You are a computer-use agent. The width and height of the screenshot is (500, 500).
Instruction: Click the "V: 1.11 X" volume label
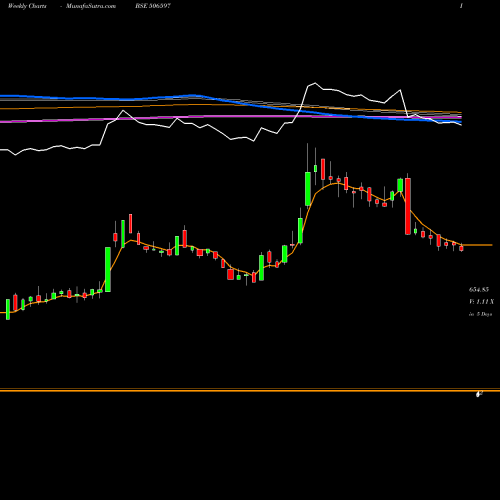click(481, 302)
